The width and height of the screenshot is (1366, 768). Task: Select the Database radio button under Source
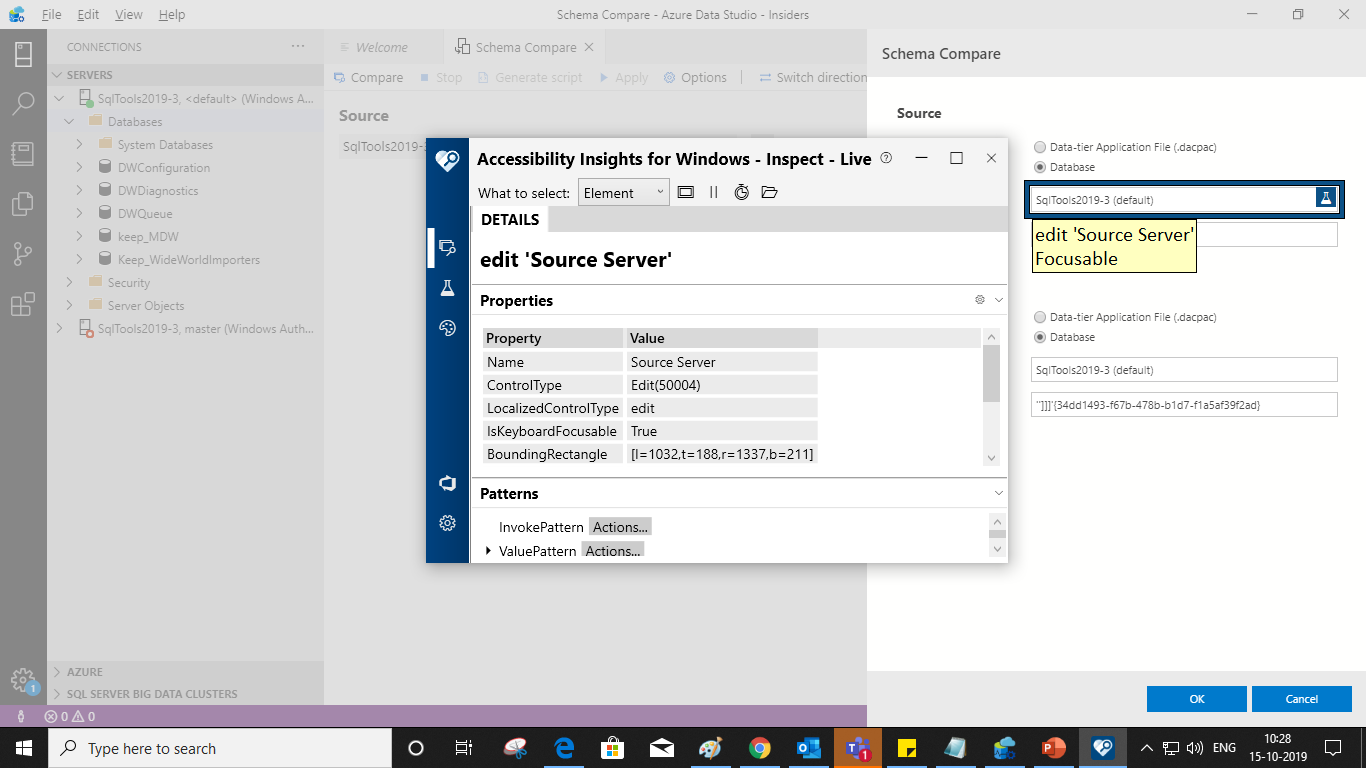point(1040,167)
